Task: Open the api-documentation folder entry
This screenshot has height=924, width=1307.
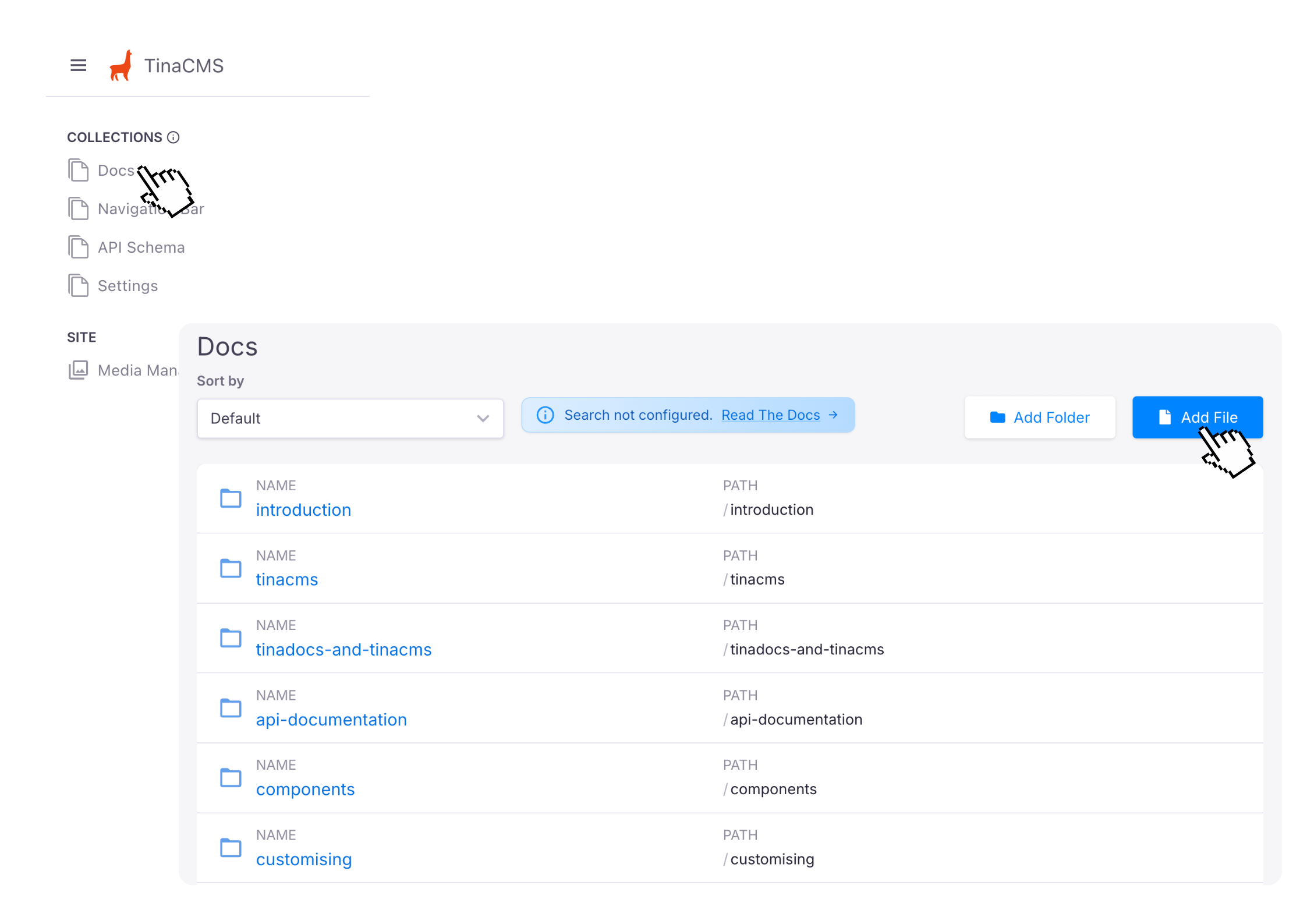Action: click(x=331, y=720)
